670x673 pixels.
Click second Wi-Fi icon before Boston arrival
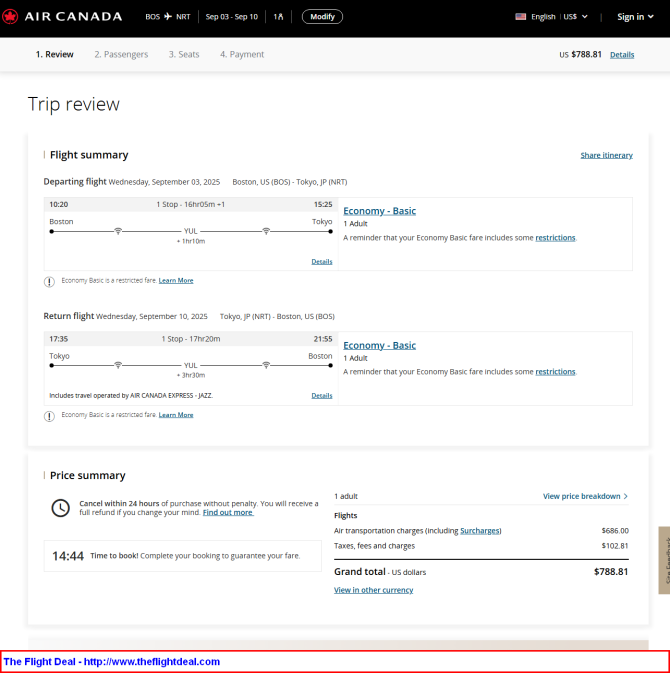pyautogui.click(x=266, y=365)
